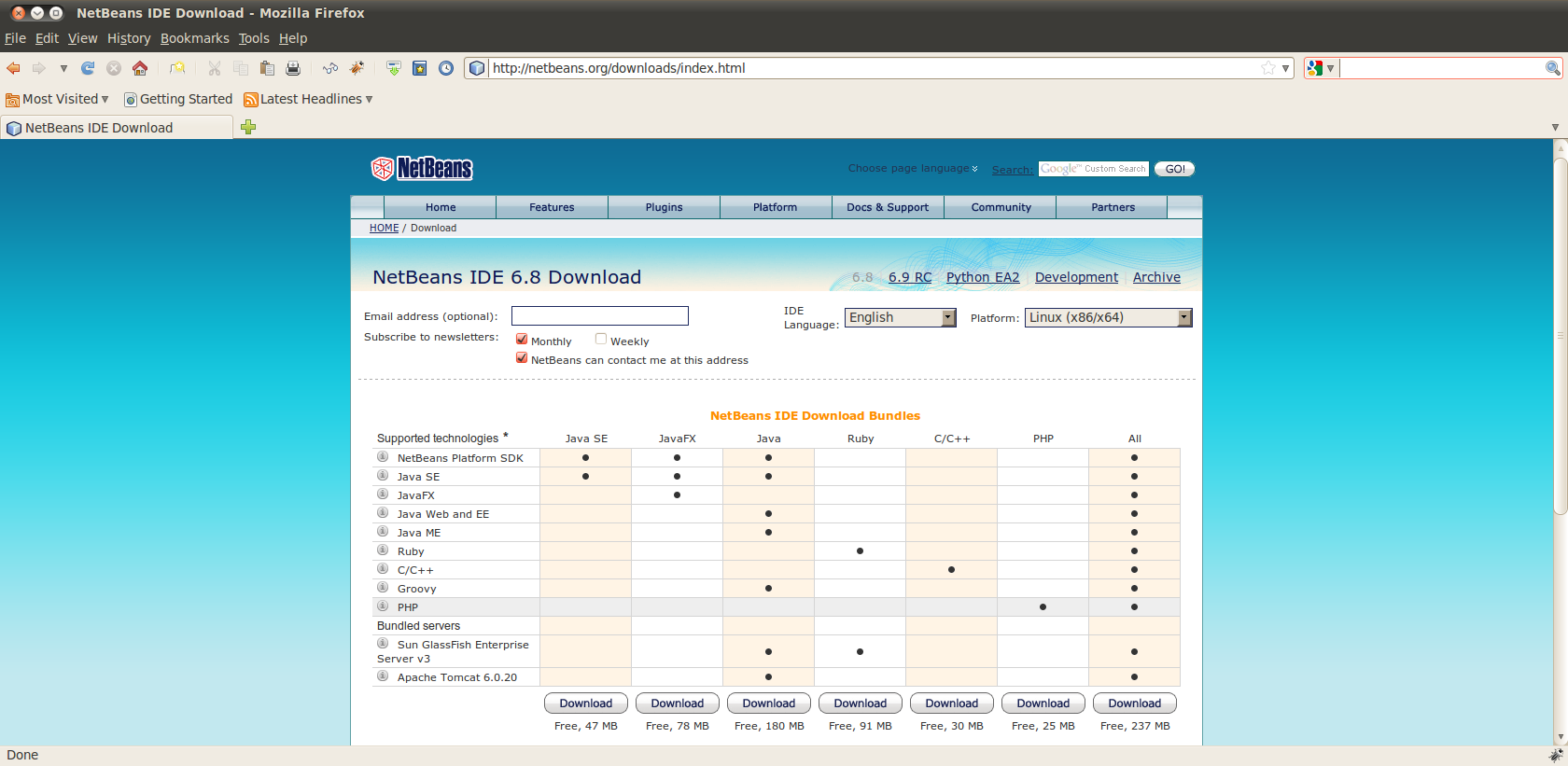This screenshot has width=1568, height=766.
Task: Open the Downloads toolbar icon
Action: click(x=394, y=68)
